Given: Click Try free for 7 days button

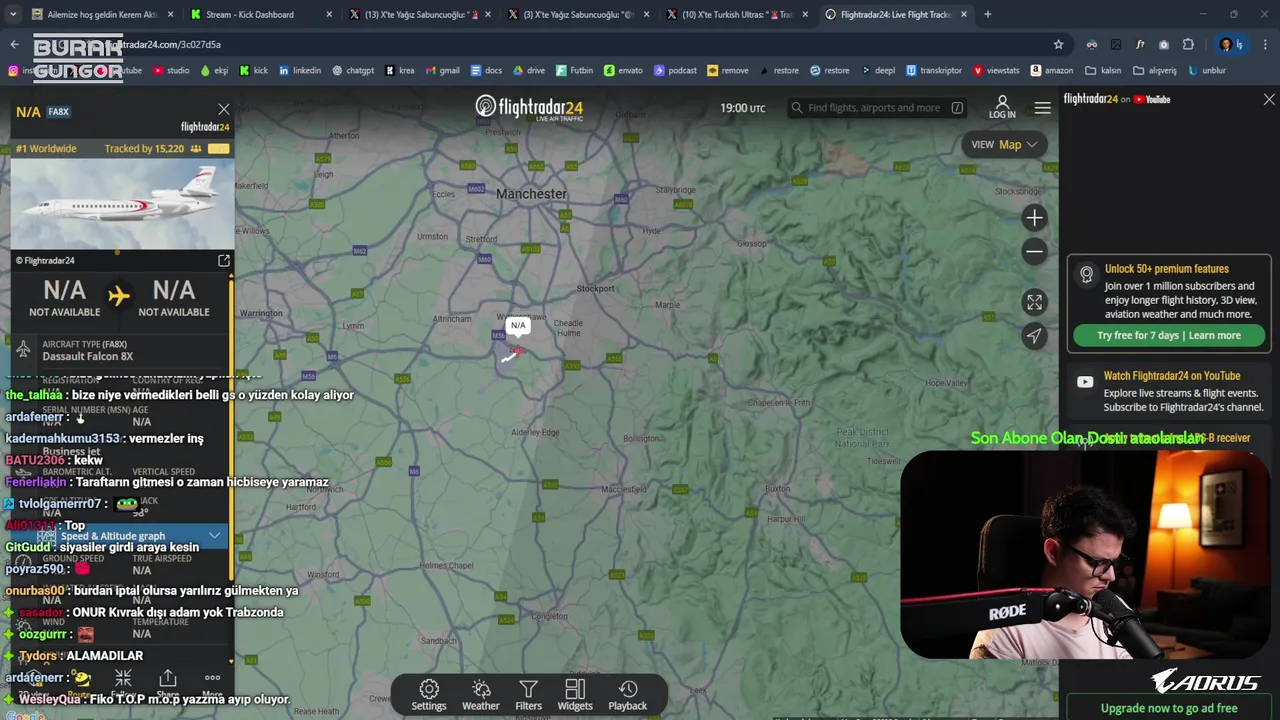Looking at the screenshot, I should coord(1169,336).
